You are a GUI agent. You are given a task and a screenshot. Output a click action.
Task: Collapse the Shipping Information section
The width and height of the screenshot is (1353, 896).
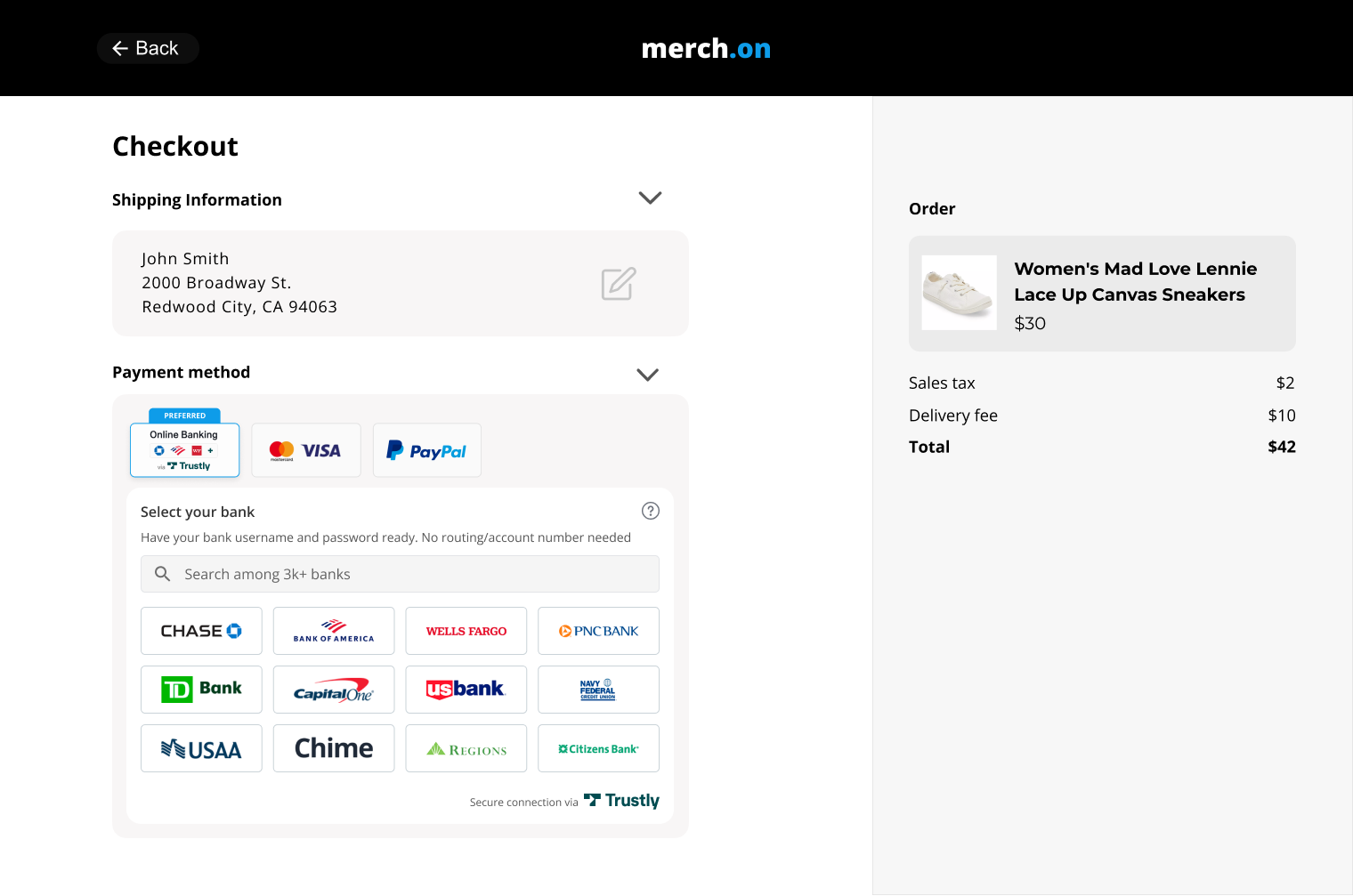650,198
